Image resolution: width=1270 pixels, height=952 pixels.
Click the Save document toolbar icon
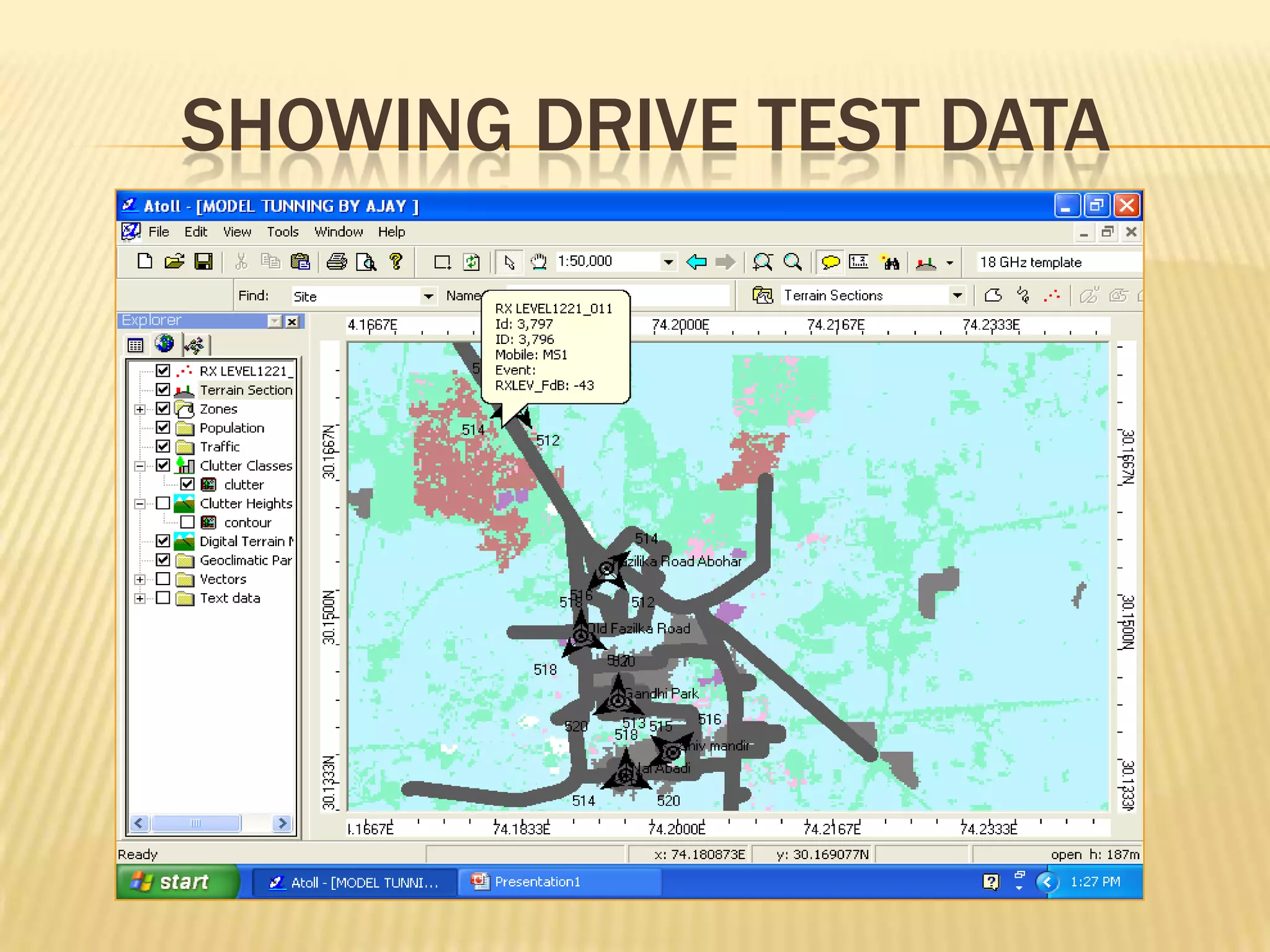pyautogui.click(x=203, y=262)
